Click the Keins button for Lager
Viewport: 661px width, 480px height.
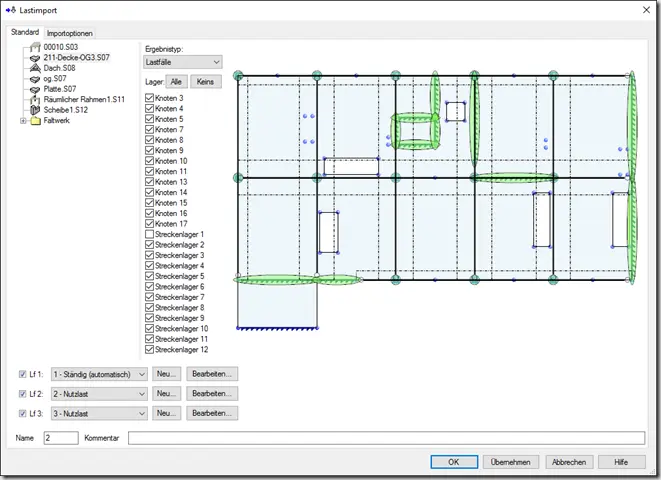click(205, 82)
